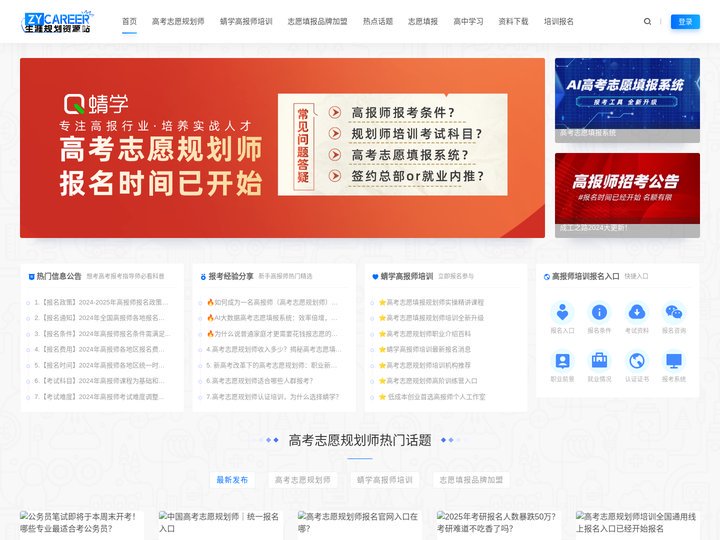The width and height of the screenshot is (720, 540).
Task: Select the 最新发布 topic tab
Action: pos(232,480)
